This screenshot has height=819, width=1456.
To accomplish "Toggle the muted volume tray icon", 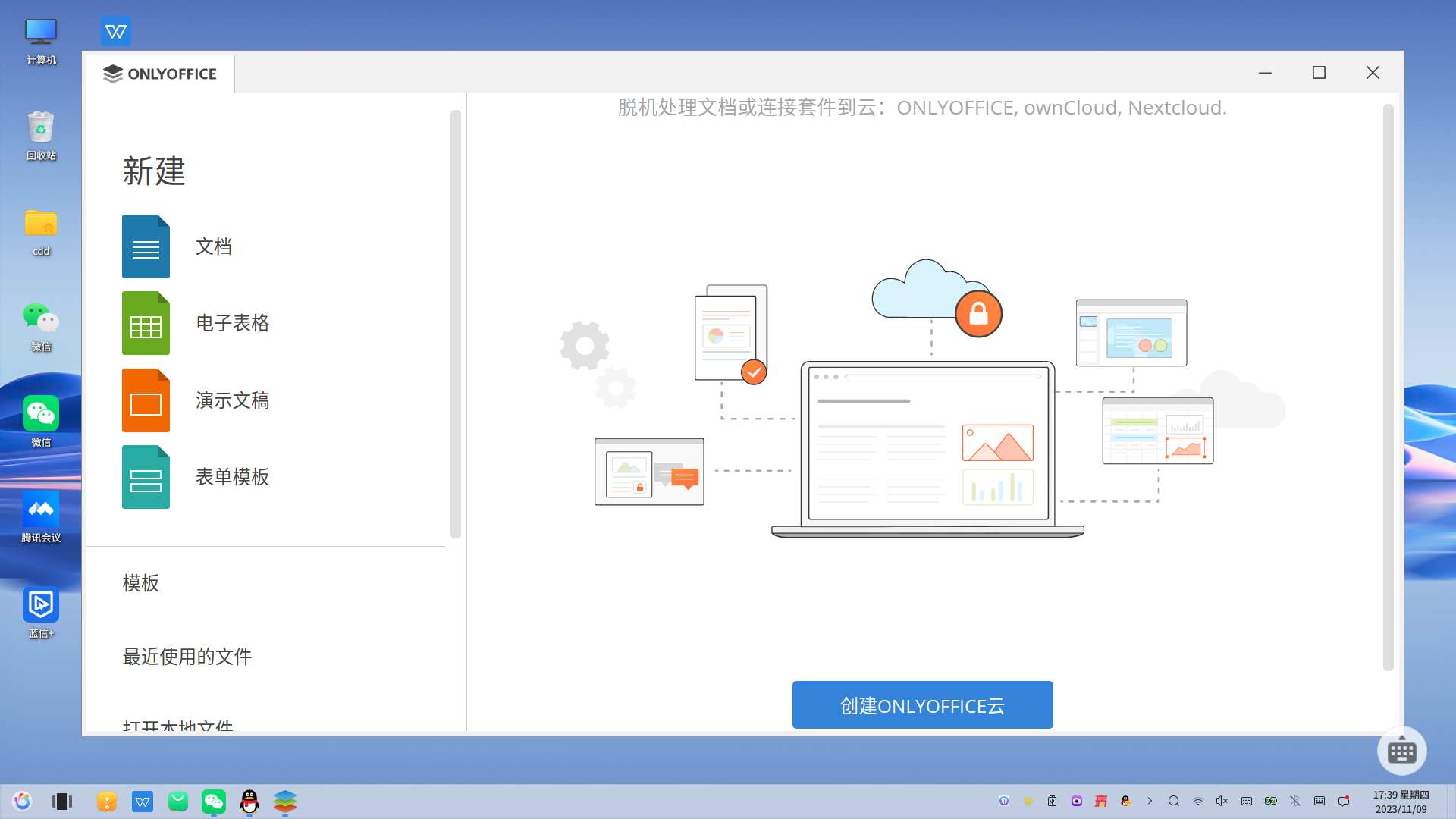I will coord(1222,801).
